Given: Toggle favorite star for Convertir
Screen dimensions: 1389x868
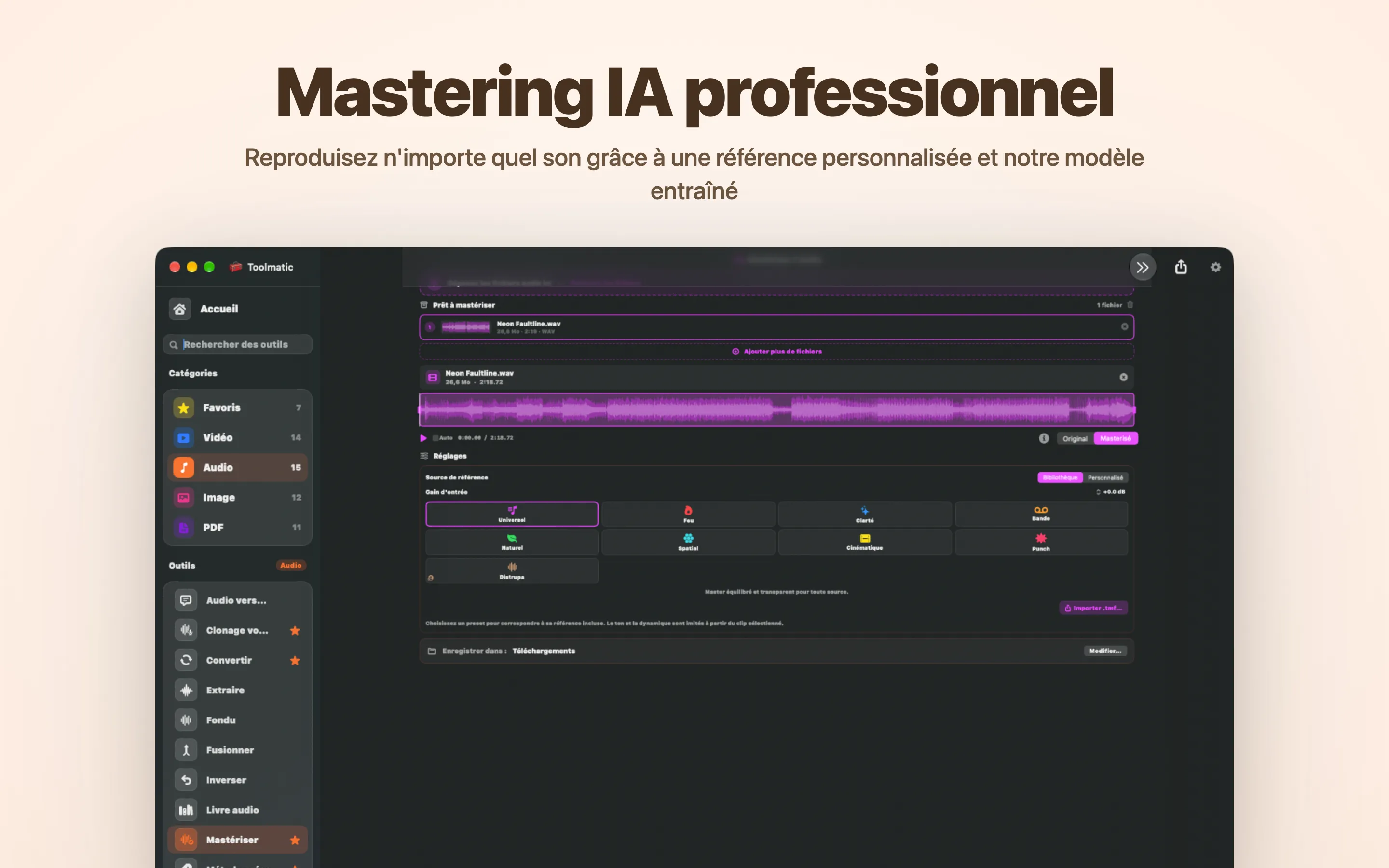Looking at the screenshot, I should coord(295,660).
